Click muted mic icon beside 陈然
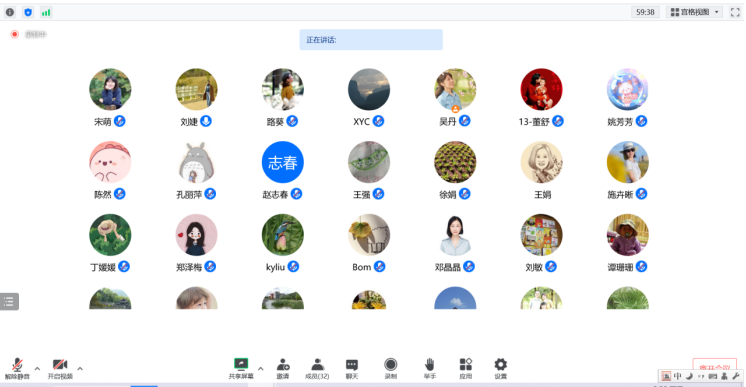Screen dimensions: 746x387 click(120, 194)
